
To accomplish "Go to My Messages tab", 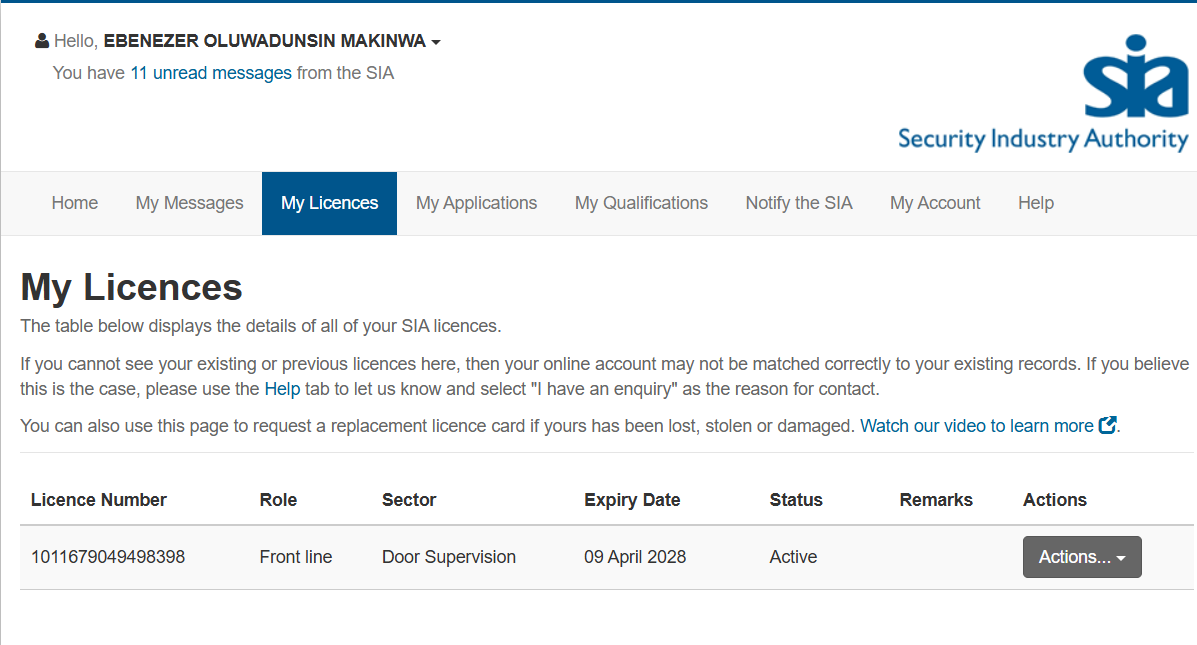I will click(x=190, y=203).
